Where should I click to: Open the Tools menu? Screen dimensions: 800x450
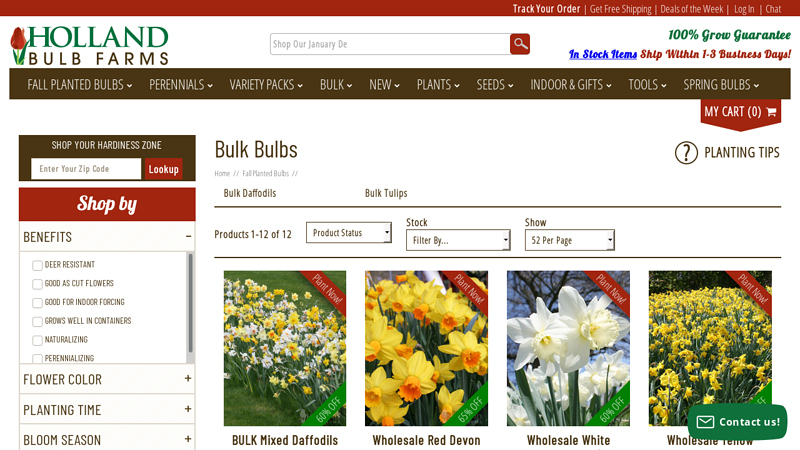coord(647,85)
